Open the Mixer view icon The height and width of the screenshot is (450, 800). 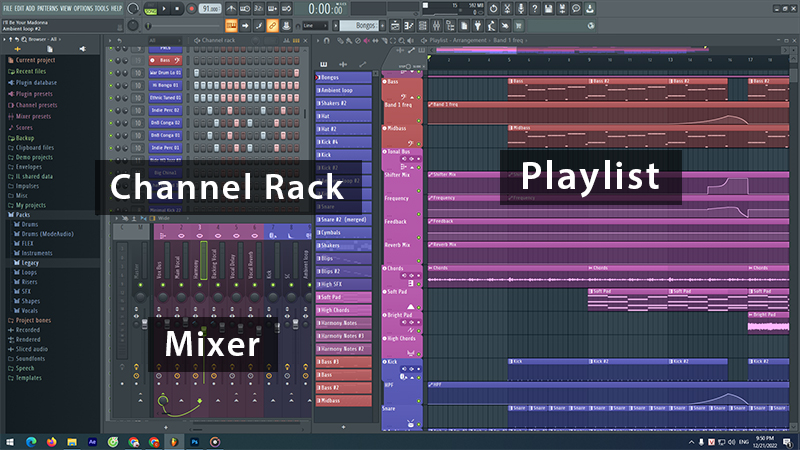[436, 26]
